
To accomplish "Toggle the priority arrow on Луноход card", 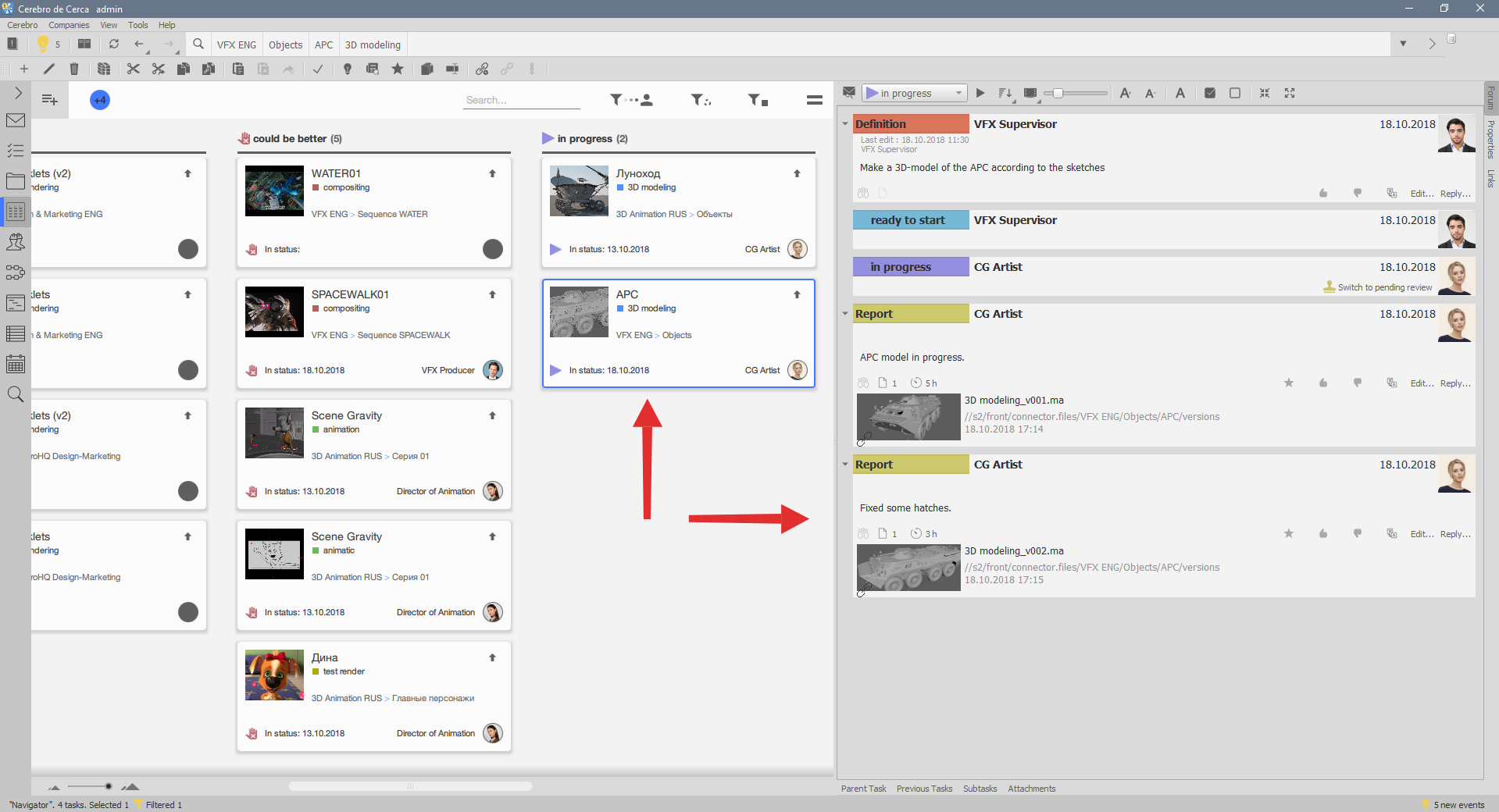I will click(798, 173).
